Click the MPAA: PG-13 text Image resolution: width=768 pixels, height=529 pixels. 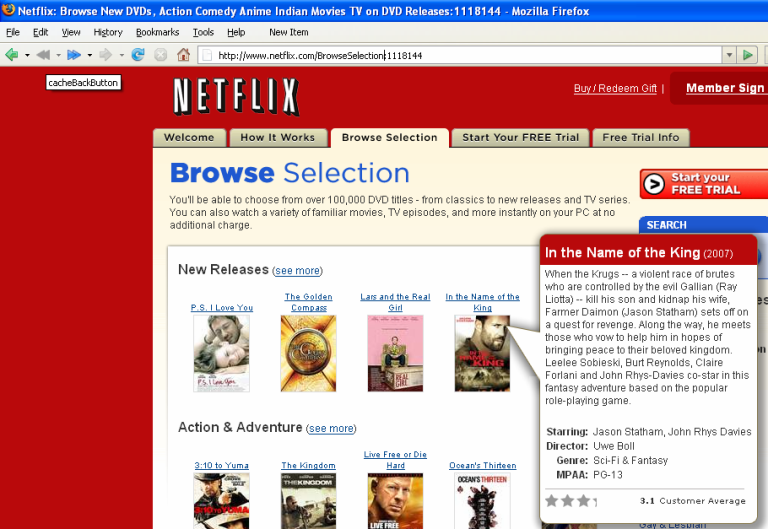point(589,475)
